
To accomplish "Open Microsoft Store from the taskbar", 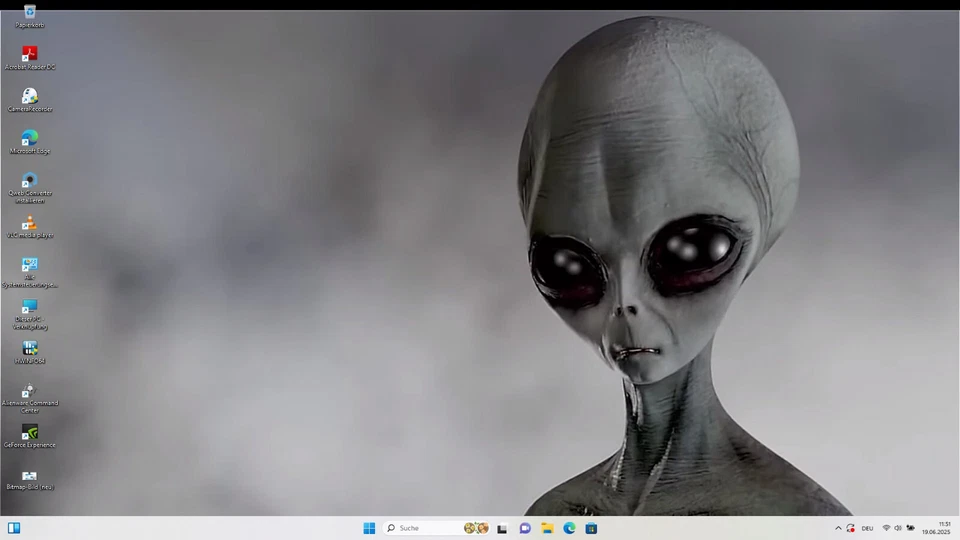I will (591, 528).
